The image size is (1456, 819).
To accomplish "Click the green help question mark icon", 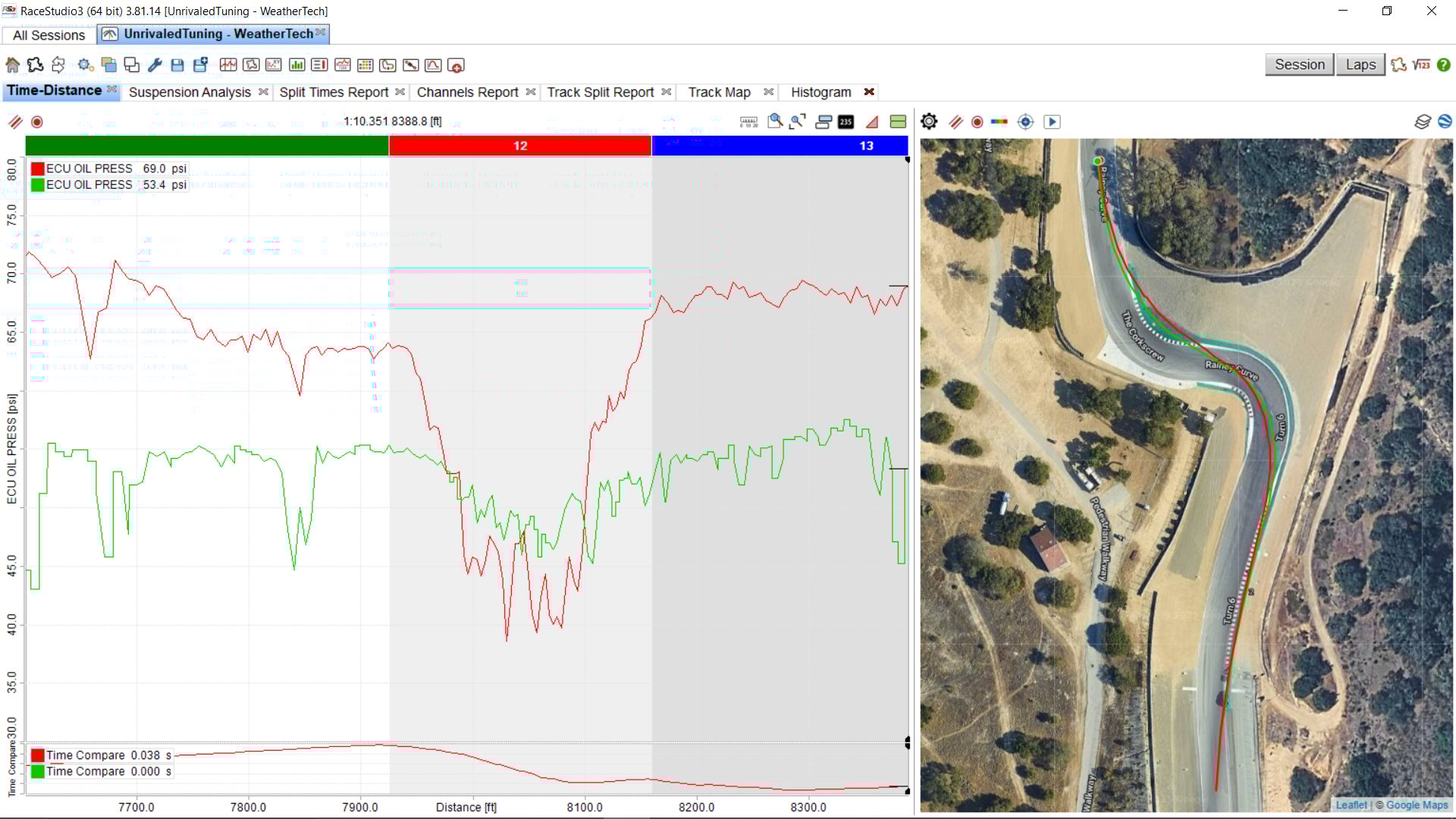I will coord(1444,65).
